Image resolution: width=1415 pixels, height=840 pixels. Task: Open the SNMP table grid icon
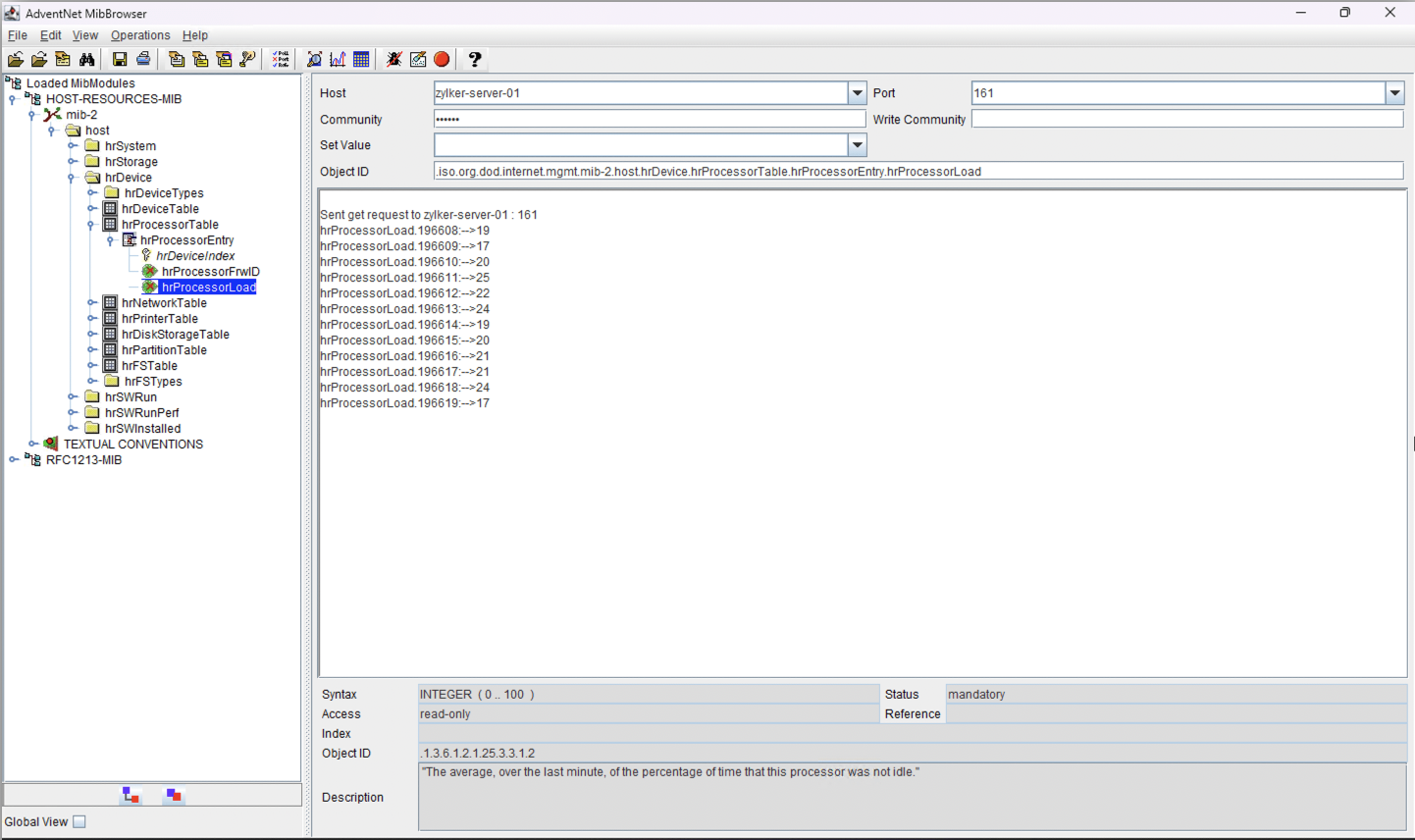(x=361, y=60)
